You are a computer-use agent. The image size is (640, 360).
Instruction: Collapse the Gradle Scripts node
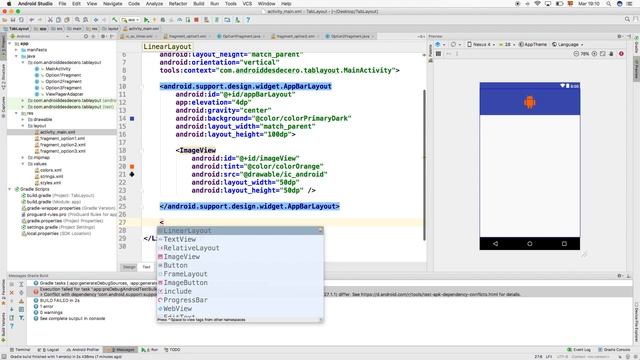(10, 189)
